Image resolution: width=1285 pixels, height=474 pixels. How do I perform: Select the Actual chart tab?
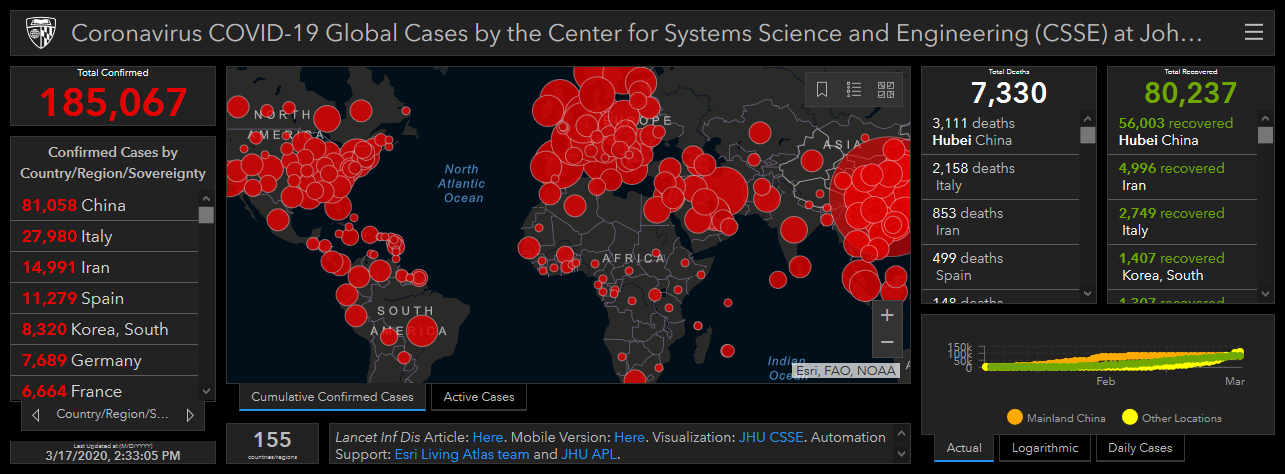point(964,448)
